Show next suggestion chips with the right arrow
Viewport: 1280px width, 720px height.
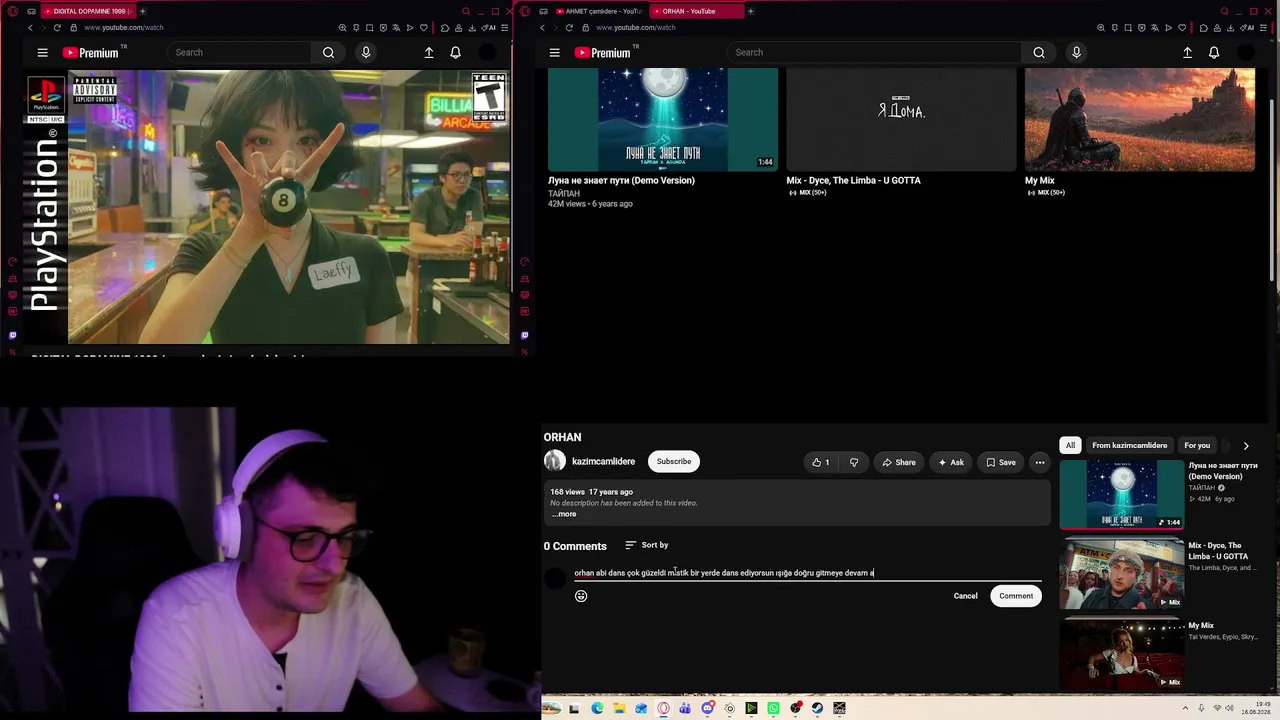click(x=1246, y=446)
